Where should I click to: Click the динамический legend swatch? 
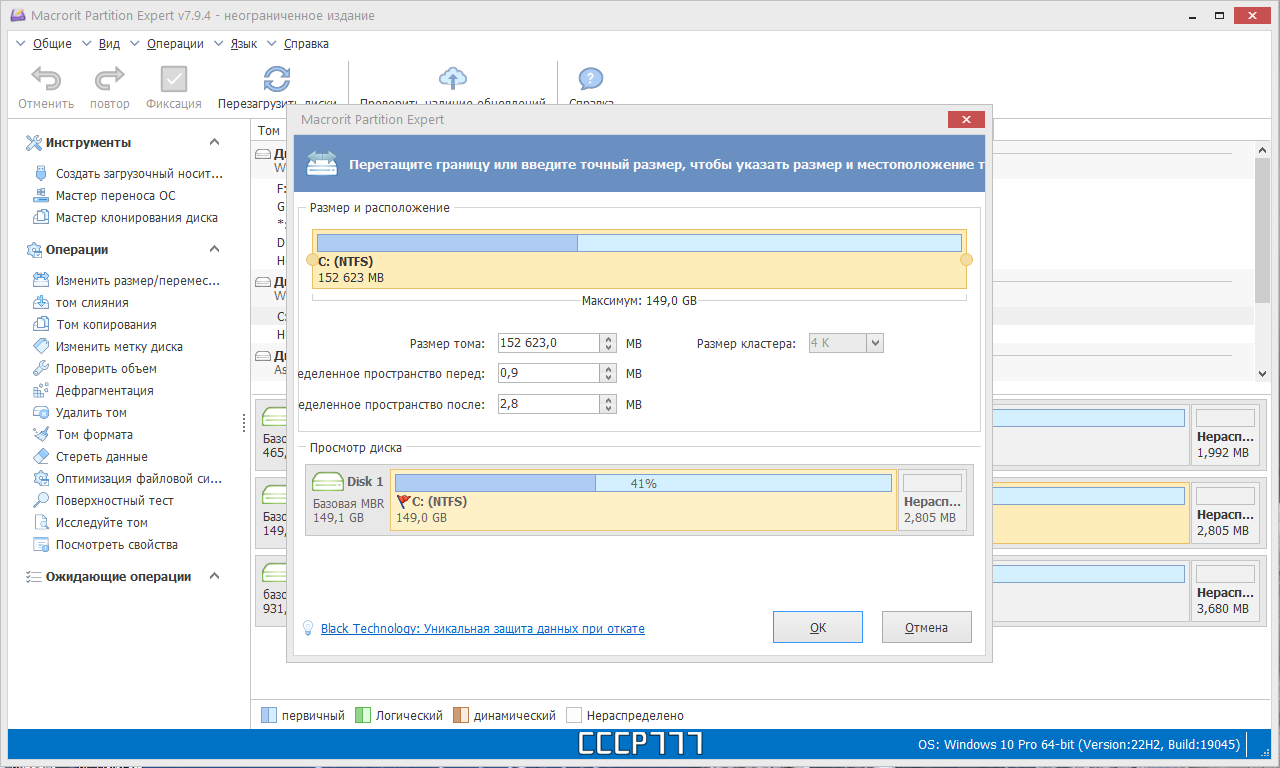point(460,716)
